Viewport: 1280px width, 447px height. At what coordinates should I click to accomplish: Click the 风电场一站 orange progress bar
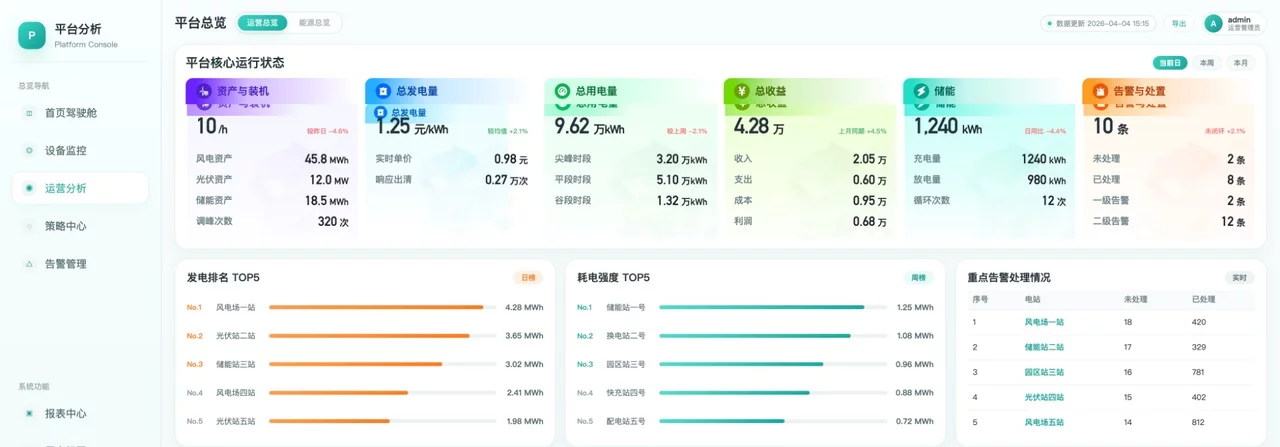click(x=376, y=308)
